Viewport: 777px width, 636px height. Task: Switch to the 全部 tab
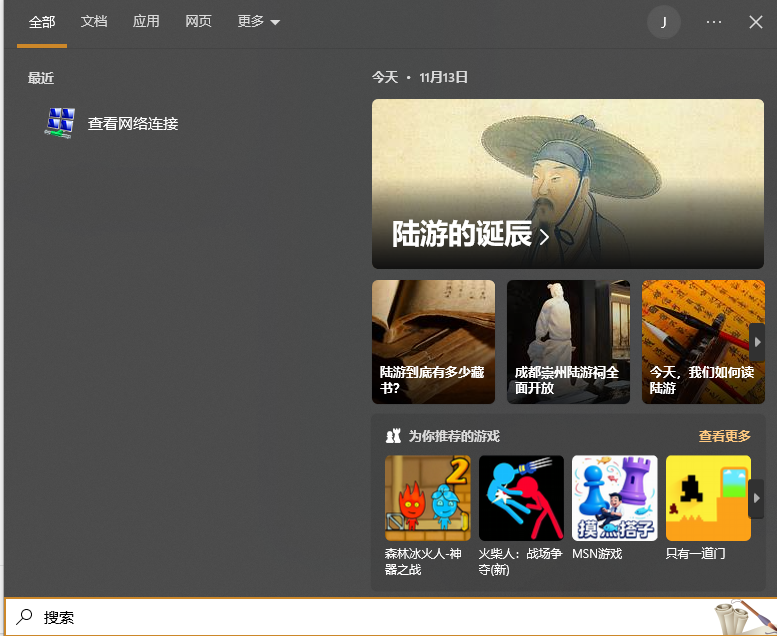point(42,22)
